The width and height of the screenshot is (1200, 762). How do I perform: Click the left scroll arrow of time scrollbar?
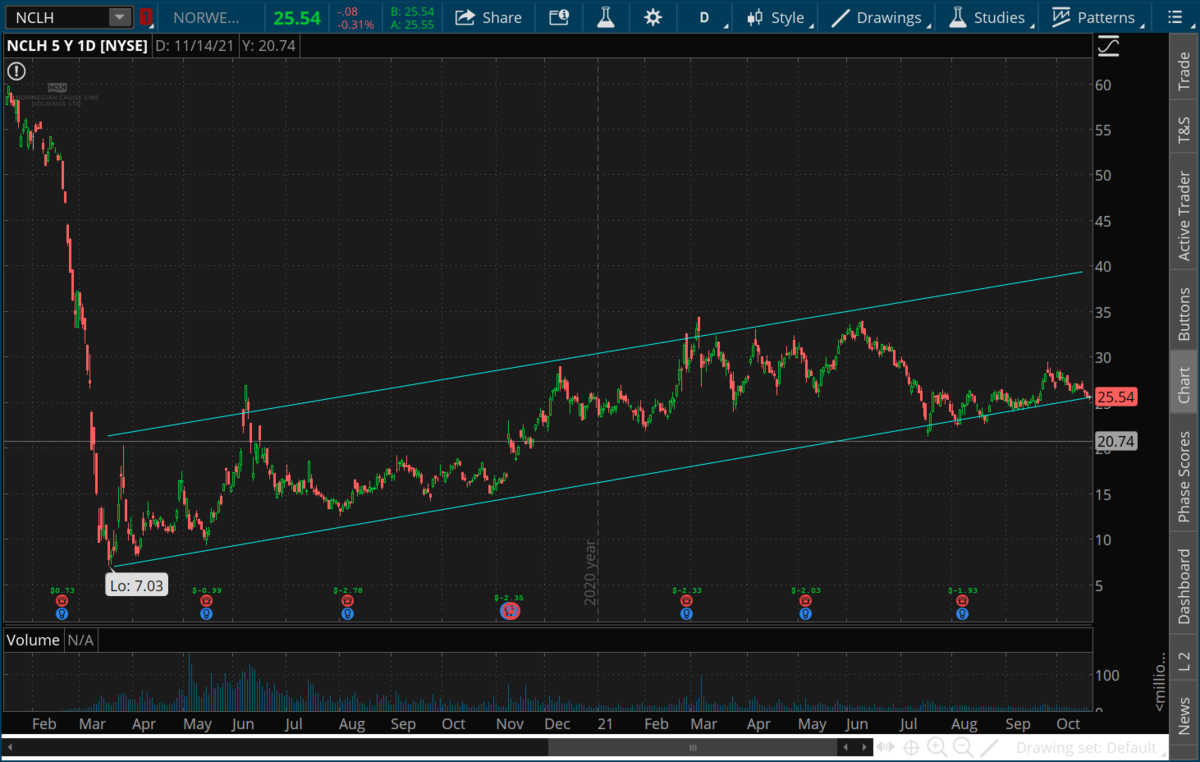[x=10, y=748]
